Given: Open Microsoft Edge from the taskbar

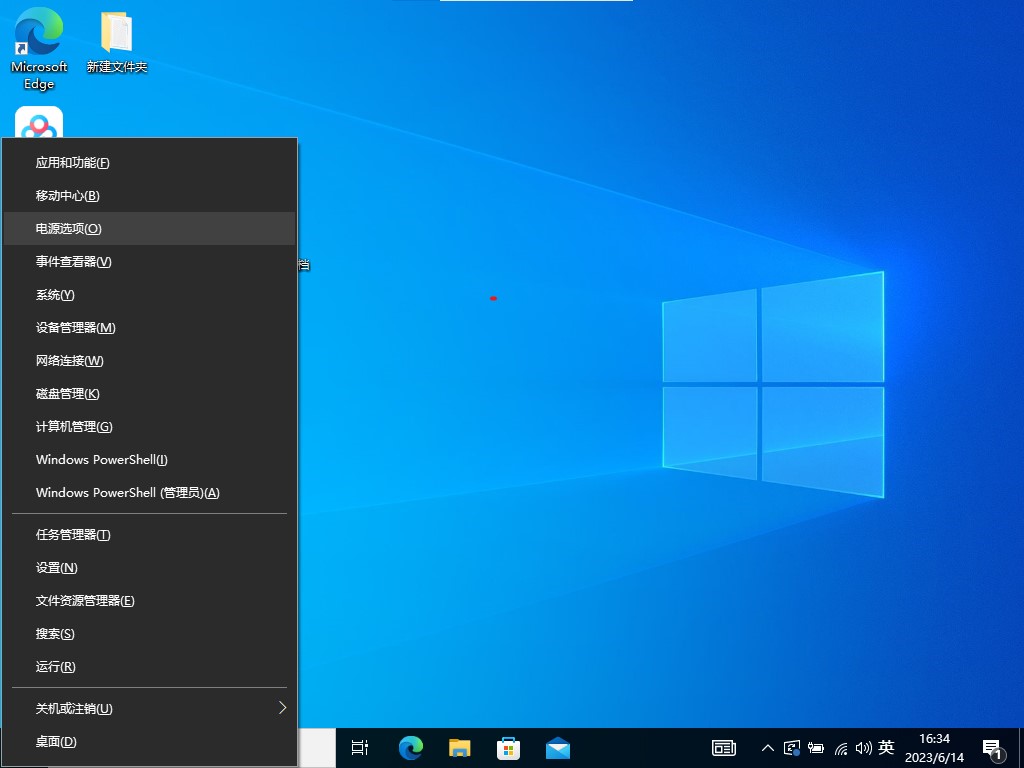Looking at the screenshot, I should tap(411, 747).
